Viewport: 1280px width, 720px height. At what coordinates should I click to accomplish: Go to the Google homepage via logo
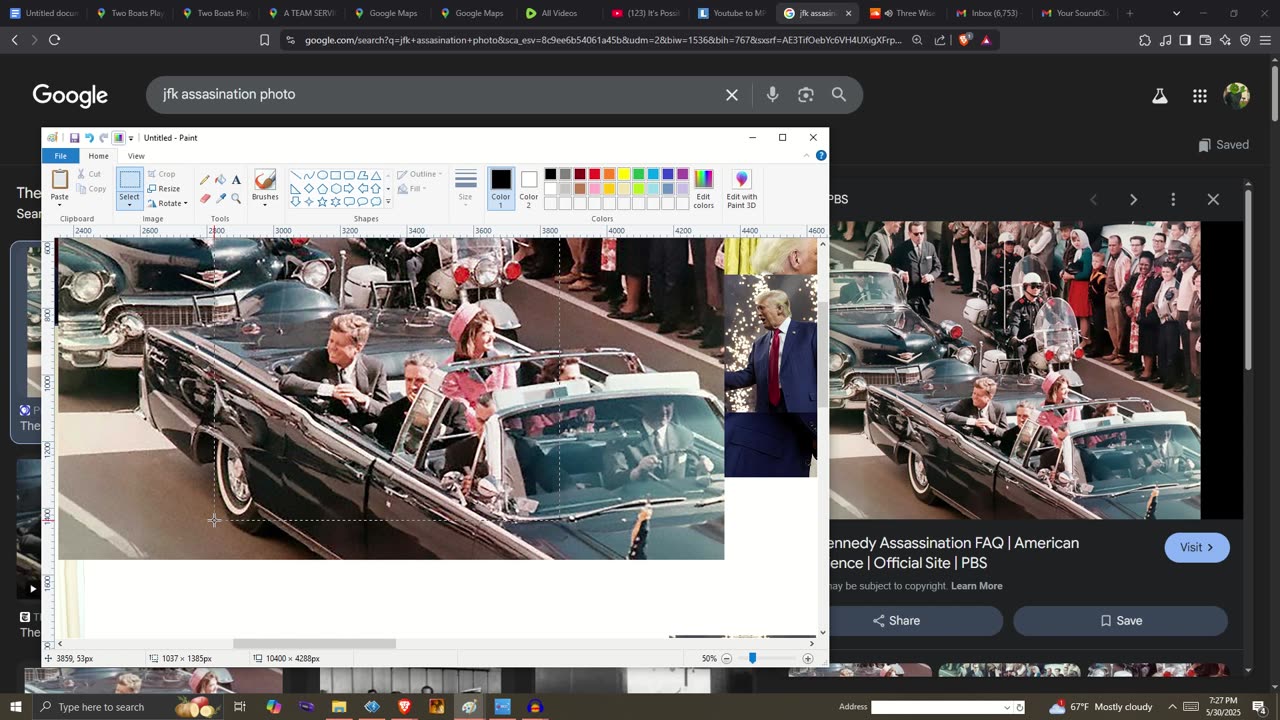point(70,95)
